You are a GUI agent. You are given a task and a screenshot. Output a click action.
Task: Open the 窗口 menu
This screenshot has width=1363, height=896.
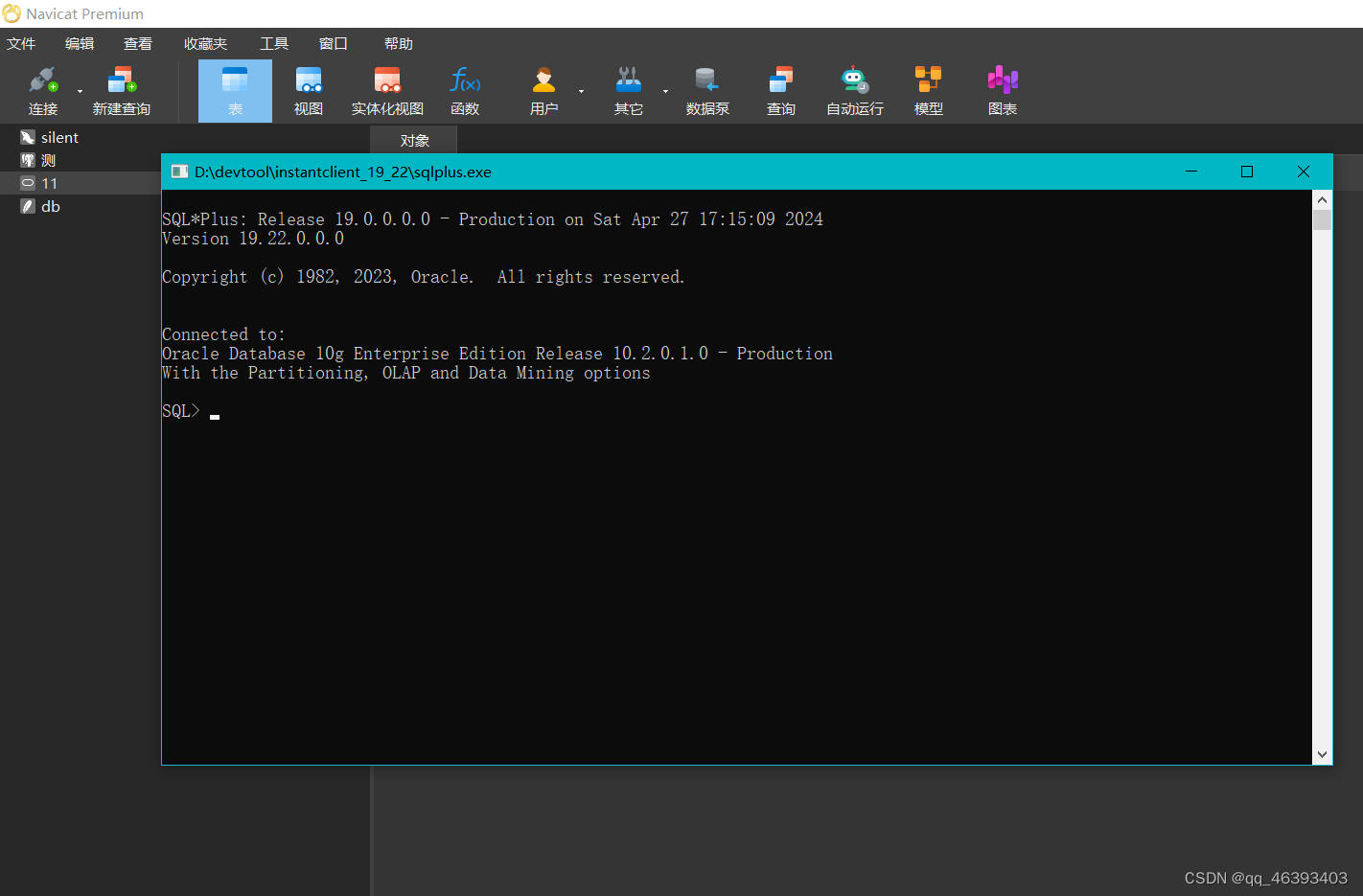click(334, 44)
